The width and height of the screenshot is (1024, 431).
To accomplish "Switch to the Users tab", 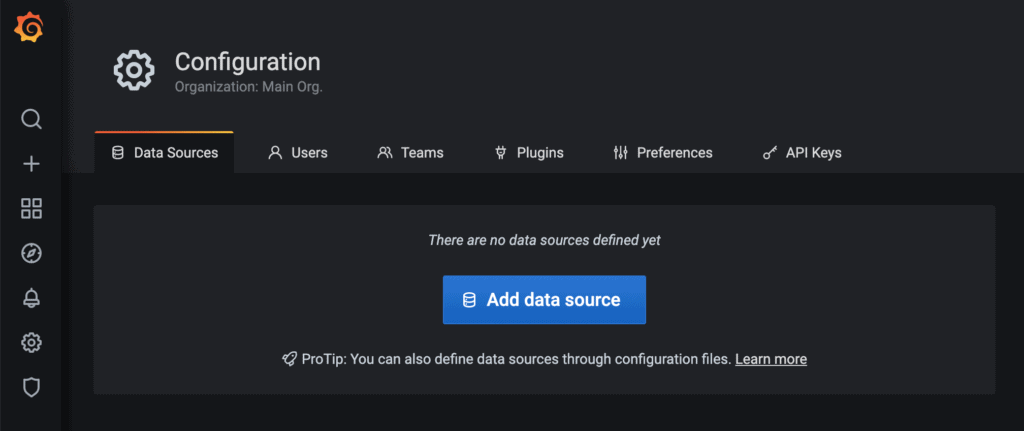I will pos(298,153).
